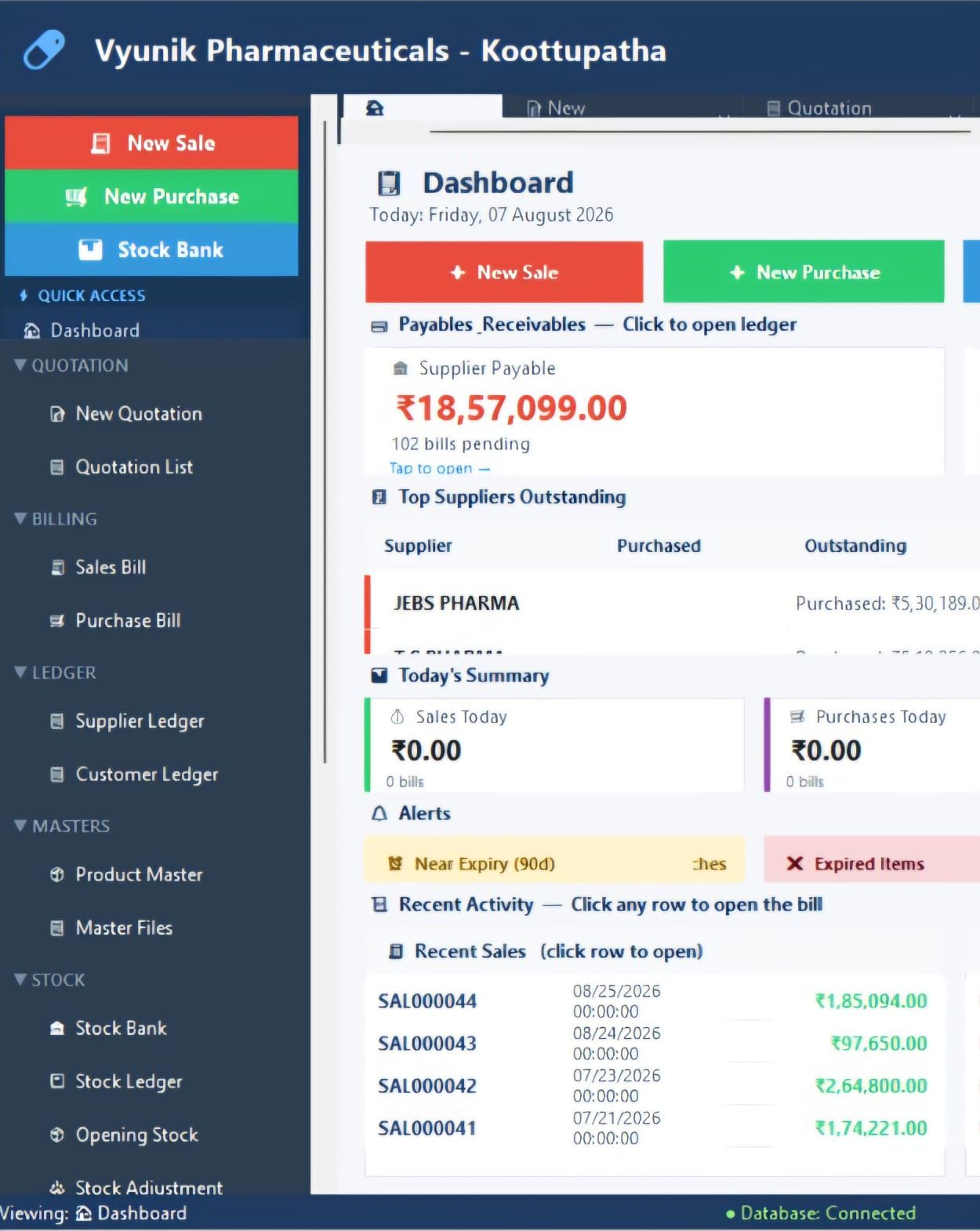Collapse the STOCK section

pyautogui.click(x=49, y=980)
